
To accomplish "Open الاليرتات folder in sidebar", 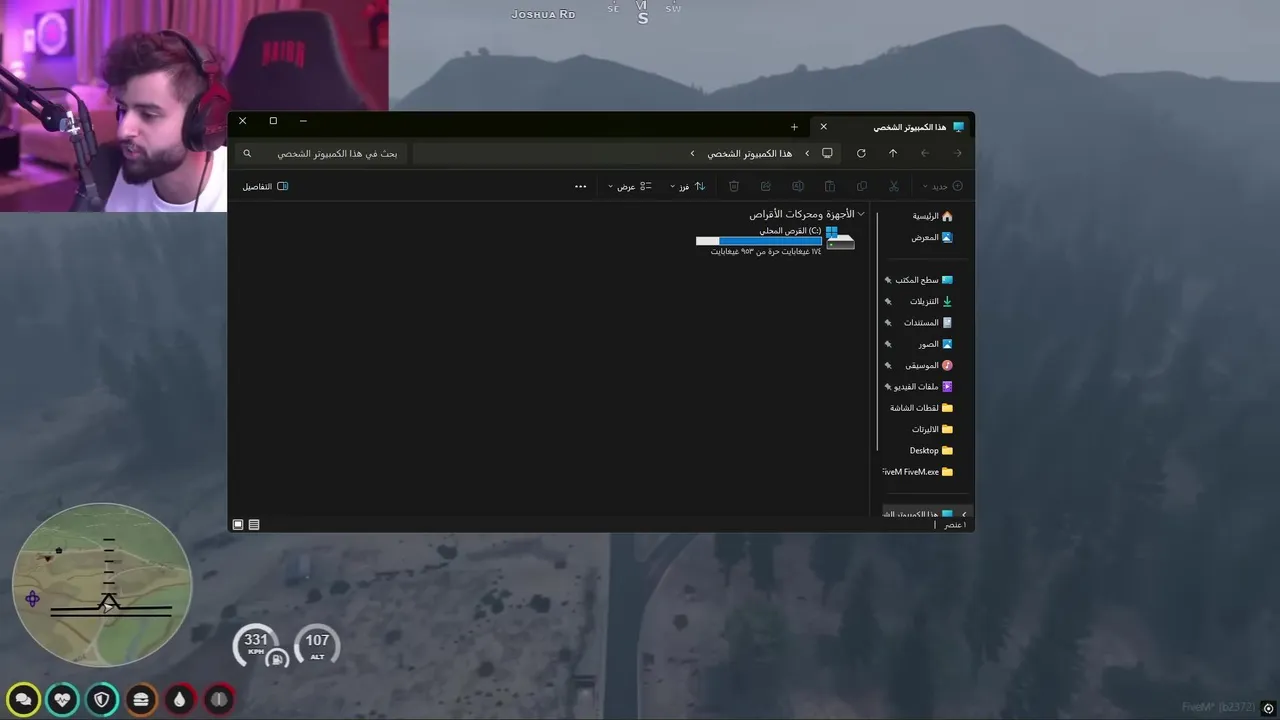I will tap(932, 429).
